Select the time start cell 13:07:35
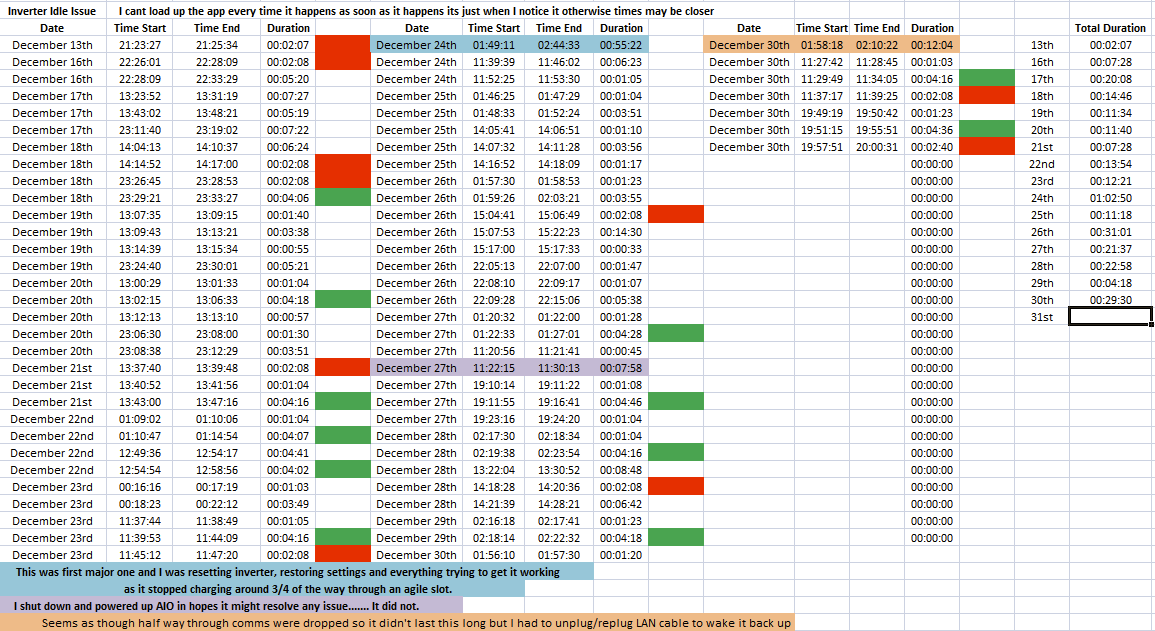1155x631 pixels. 140,215
